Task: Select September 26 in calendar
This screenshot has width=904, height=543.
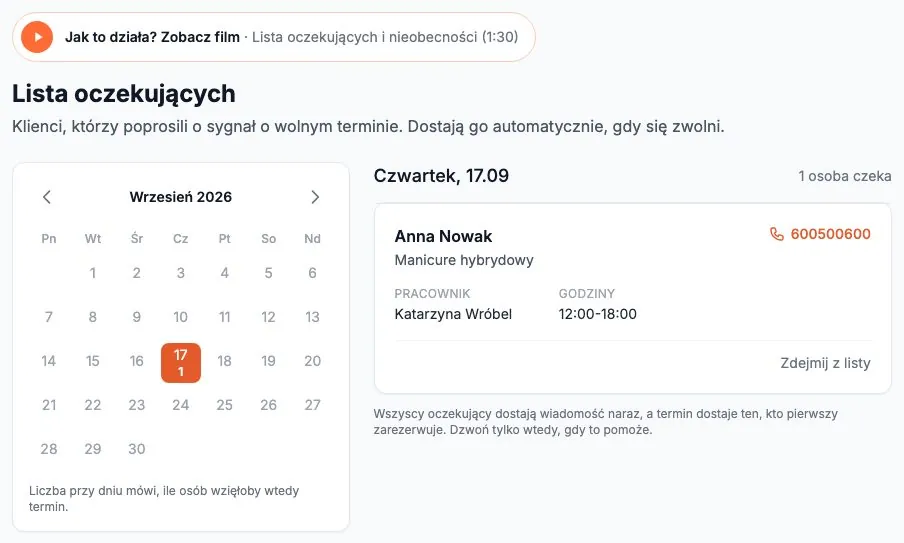Action: pyautogui.click(x=268, y=405)
